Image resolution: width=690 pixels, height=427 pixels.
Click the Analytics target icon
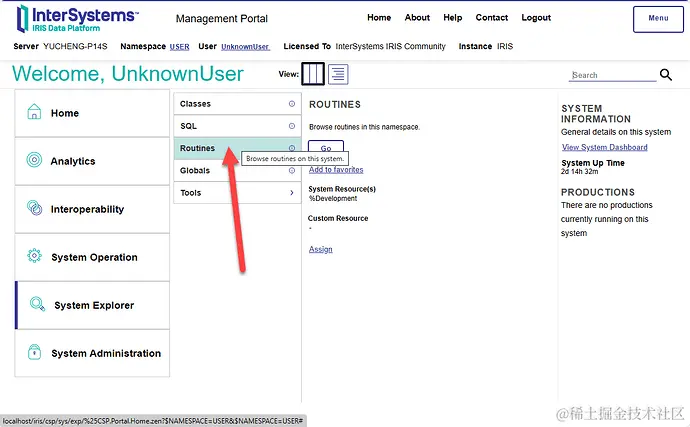pos(34,159)
